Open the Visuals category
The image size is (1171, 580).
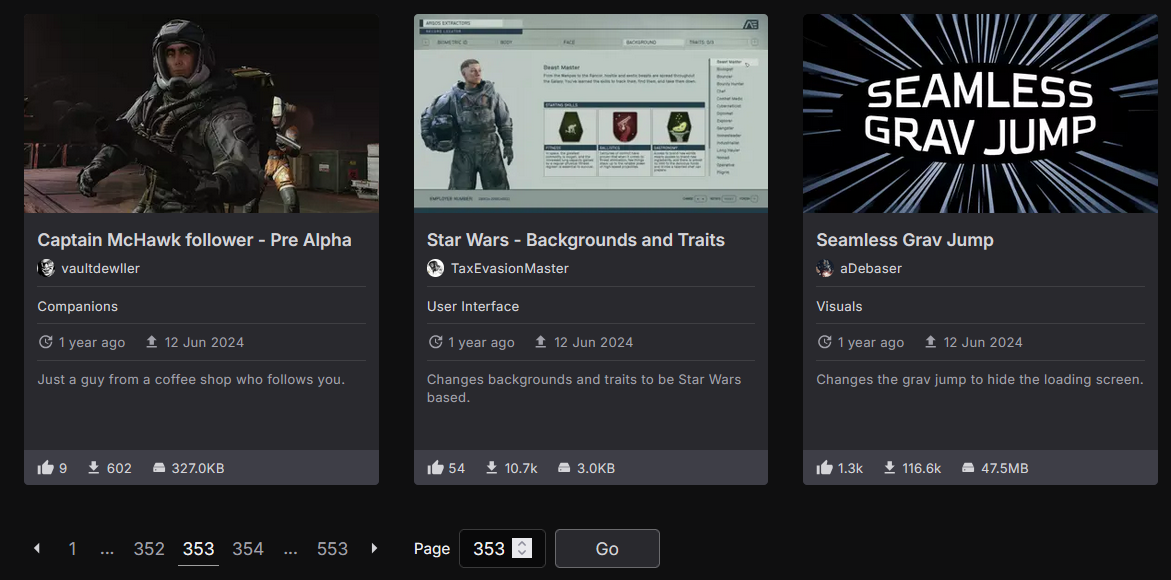(x=839, y=306)
